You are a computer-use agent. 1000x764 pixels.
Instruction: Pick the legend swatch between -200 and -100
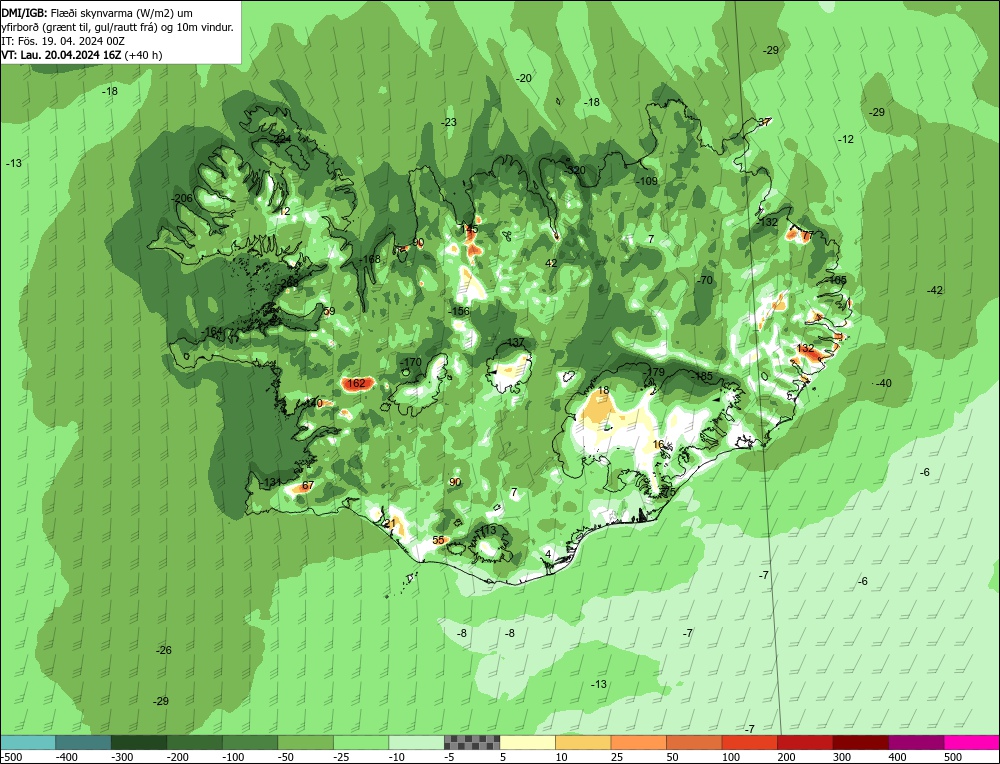coord(195,742)
